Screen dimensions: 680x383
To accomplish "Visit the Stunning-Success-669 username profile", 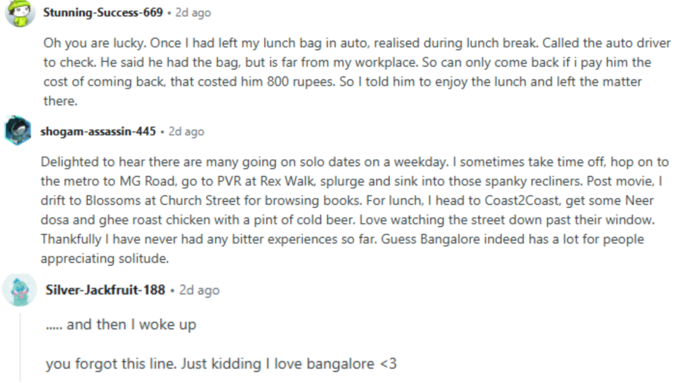I will click(x=103, y=12).
